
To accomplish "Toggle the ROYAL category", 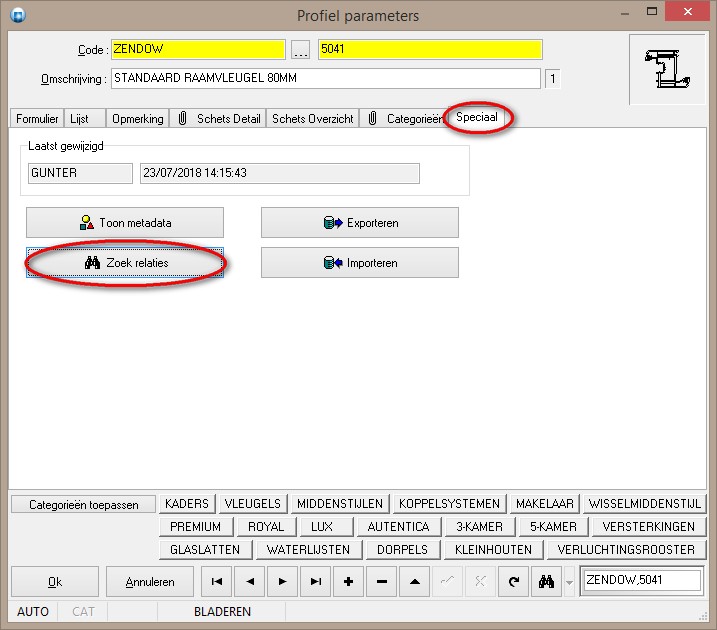I will 266,527.
